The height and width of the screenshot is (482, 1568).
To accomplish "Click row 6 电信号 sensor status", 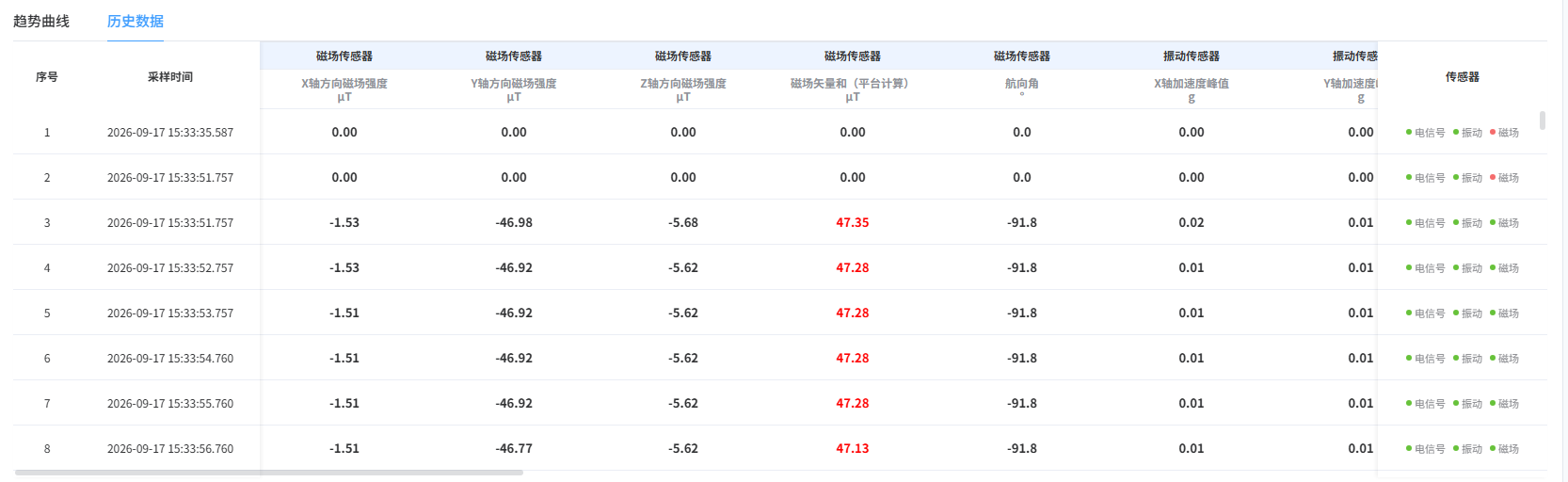I will pyautogui.click(x=1426, y=359).
